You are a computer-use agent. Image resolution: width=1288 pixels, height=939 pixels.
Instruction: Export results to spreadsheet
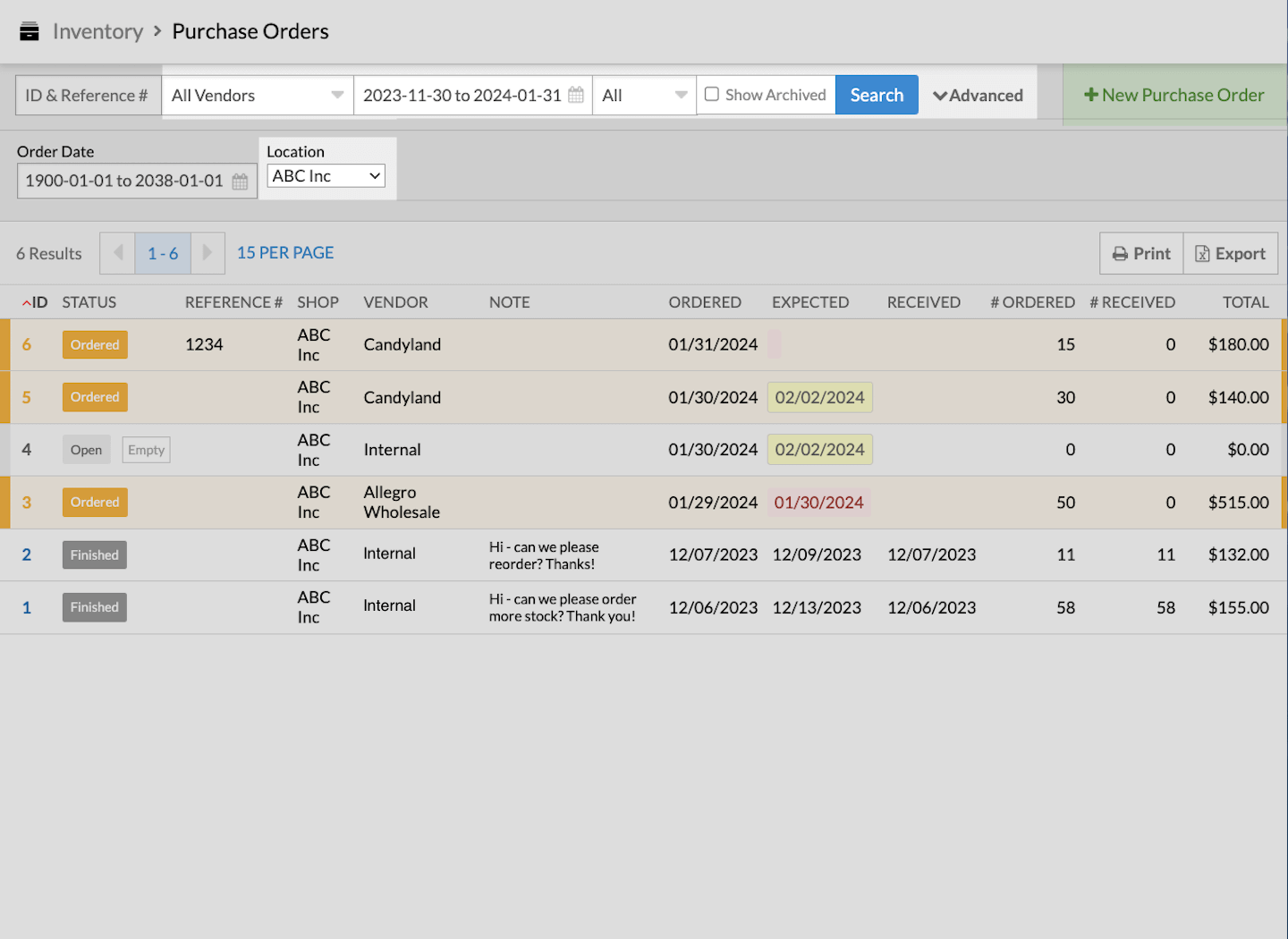(x=1231, y=254)
